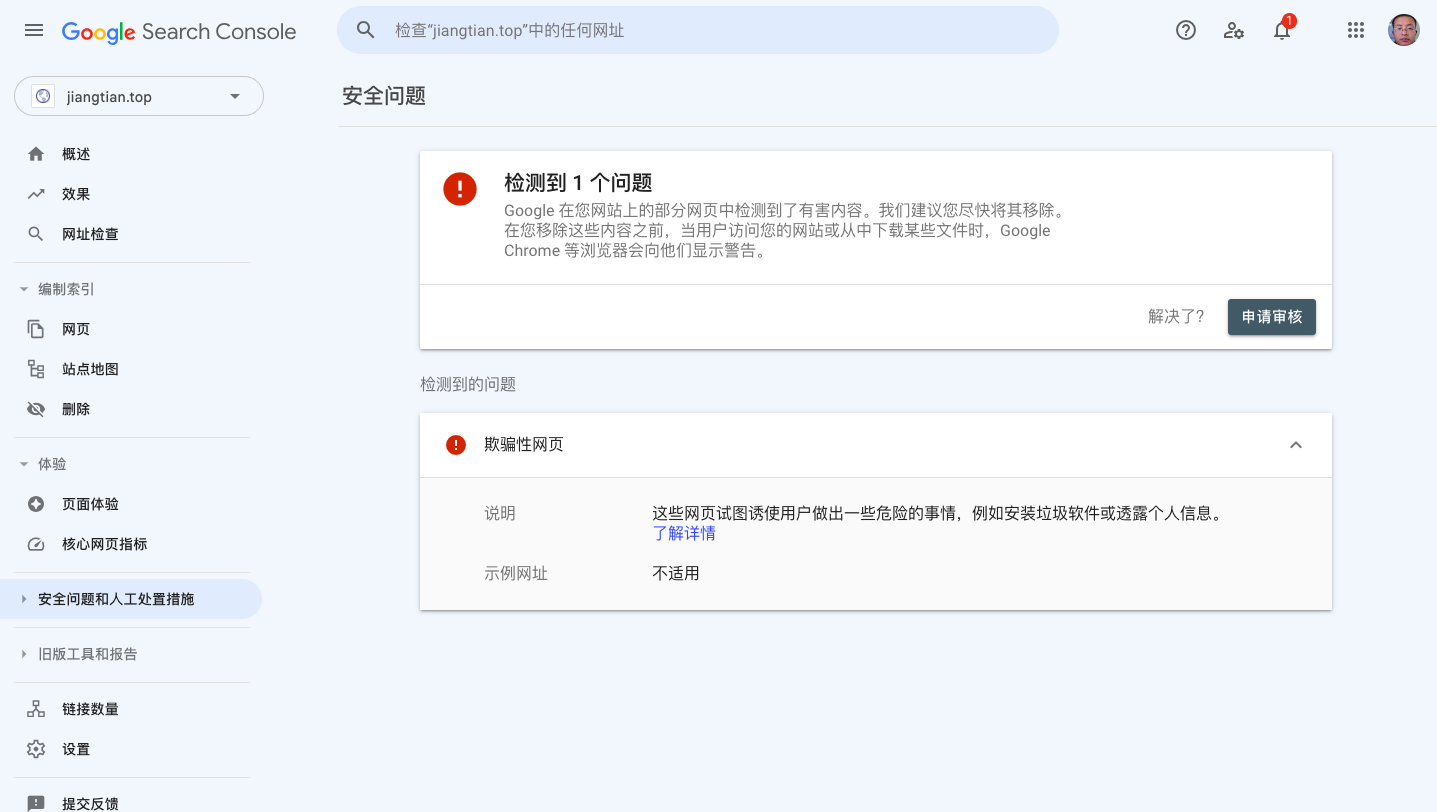Image resolution: width=1437 pixels, height=812 pixels.
Task: Click the search magnifier icon in URL bar
Action: 366,31
